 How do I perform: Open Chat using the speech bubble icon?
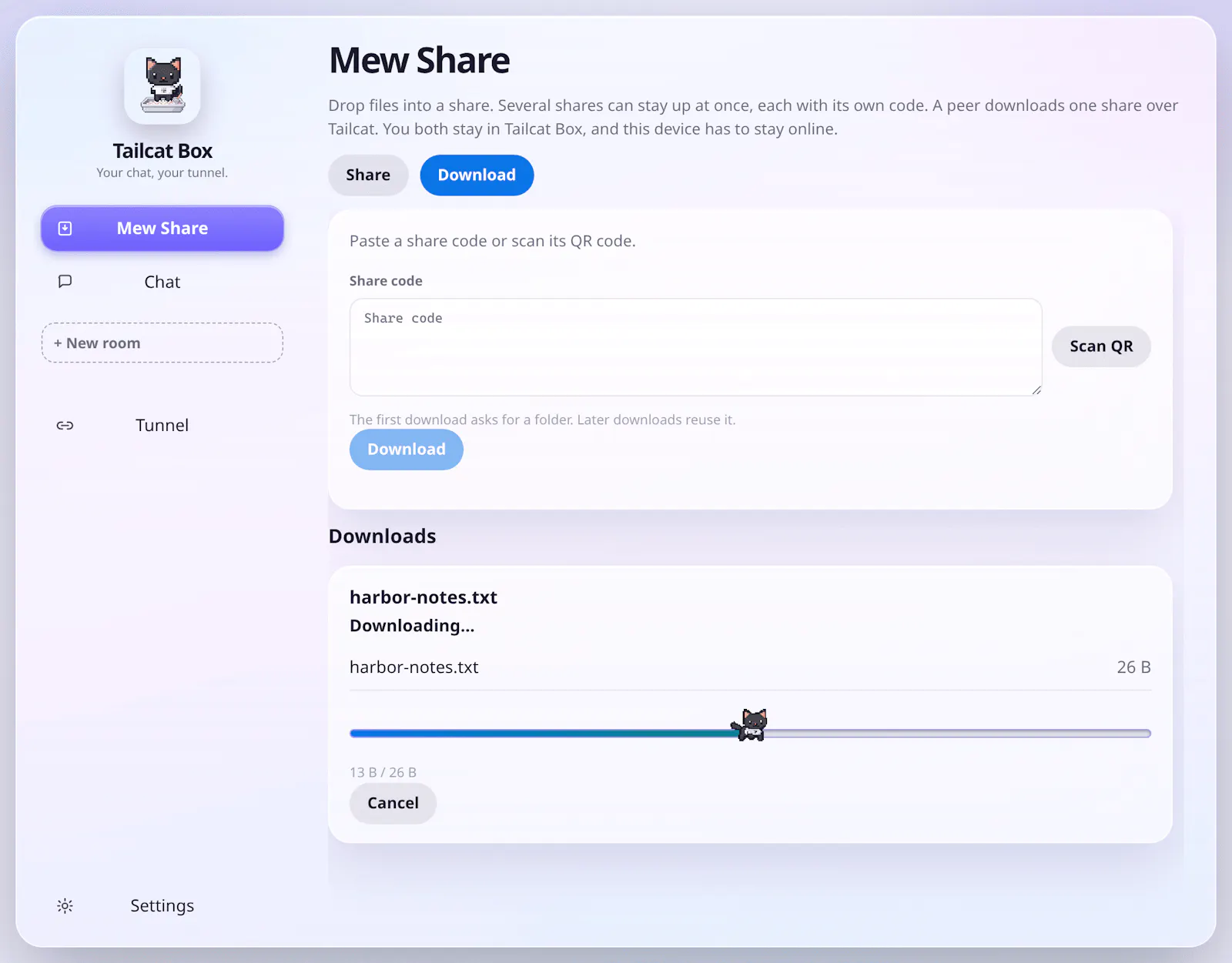(x=65, y=282)
